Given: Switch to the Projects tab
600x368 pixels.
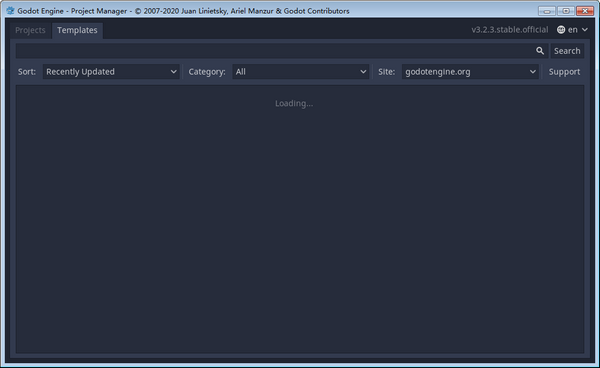Looking at the screenshot, I should (30, 30).
